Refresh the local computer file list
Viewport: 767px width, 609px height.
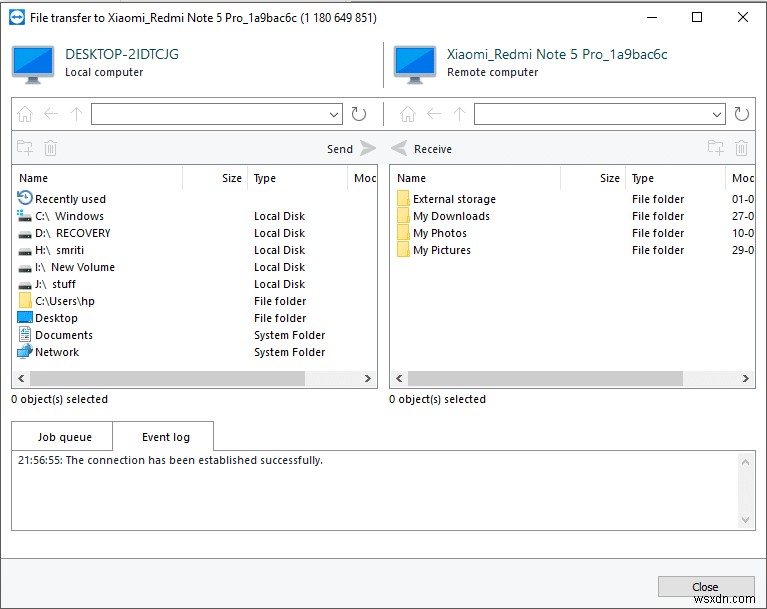[359, 114]
